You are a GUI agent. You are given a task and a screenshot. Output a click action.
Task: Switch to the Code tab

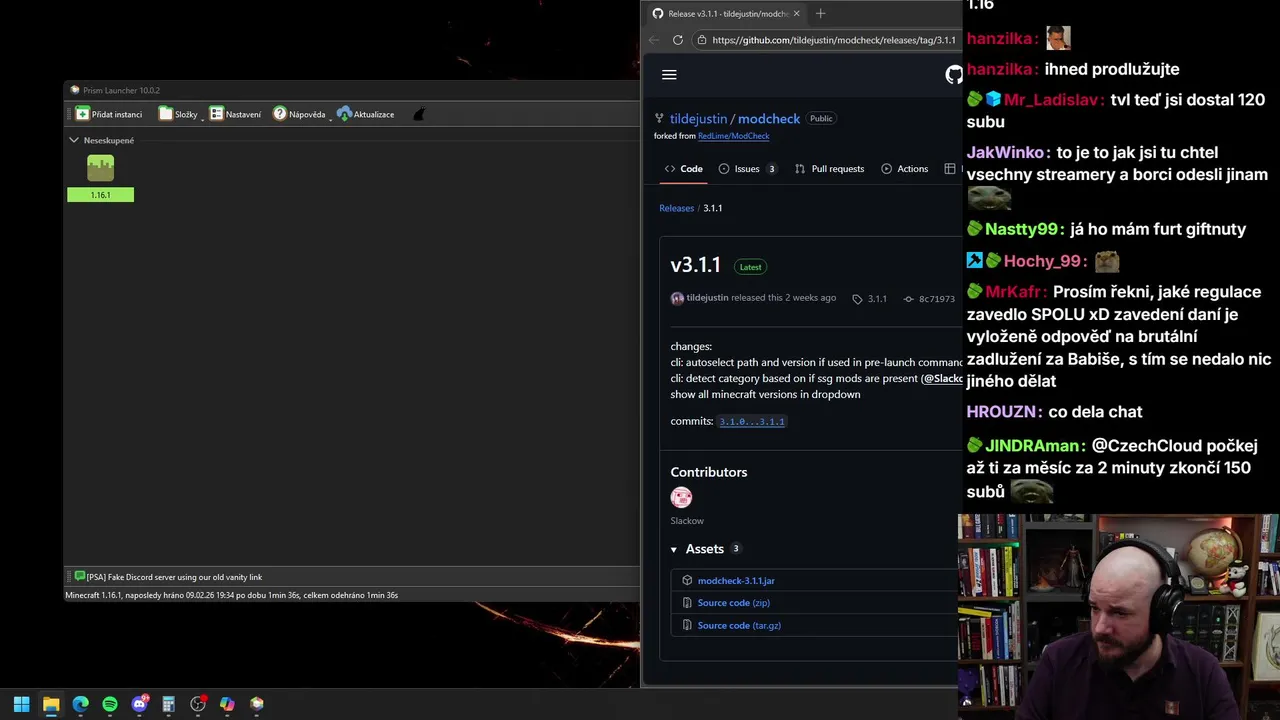(x=684, y=169)
